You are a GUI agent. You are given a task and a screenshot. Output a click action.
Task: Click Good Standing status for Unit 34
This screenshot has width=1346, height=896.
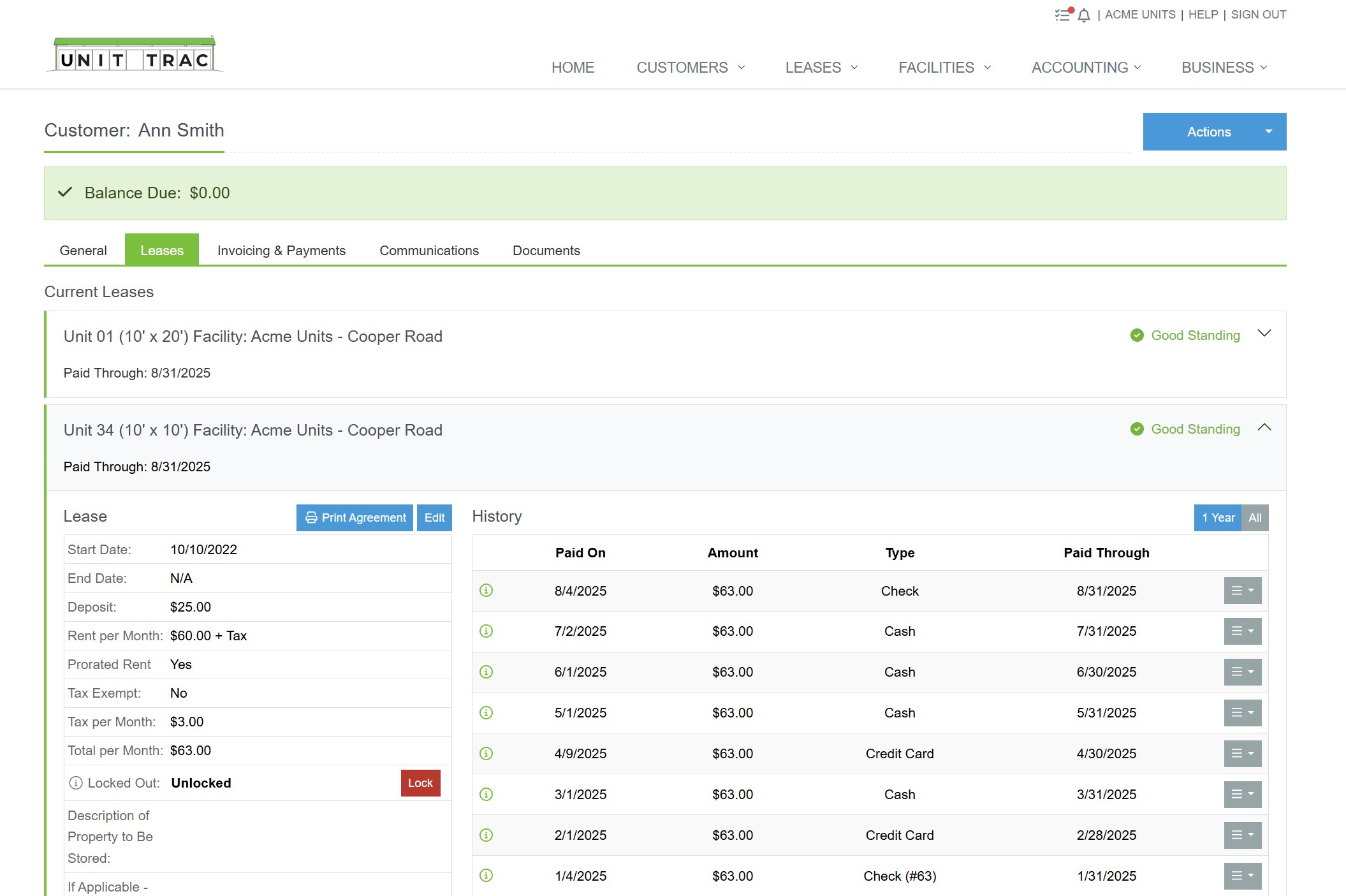tap(1185, 429)
